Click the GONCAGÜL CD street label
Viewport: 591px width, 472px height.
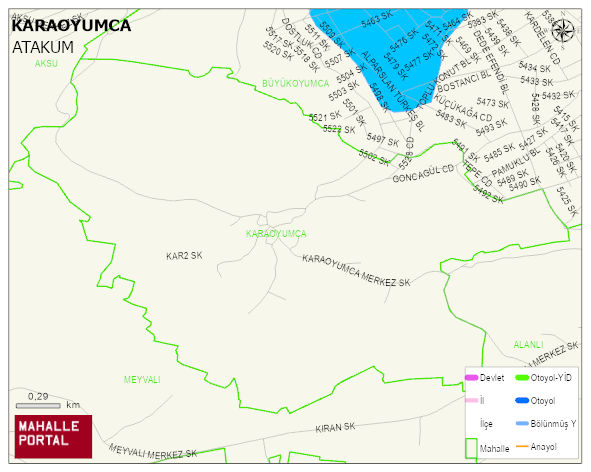click(x=423, y=173)
